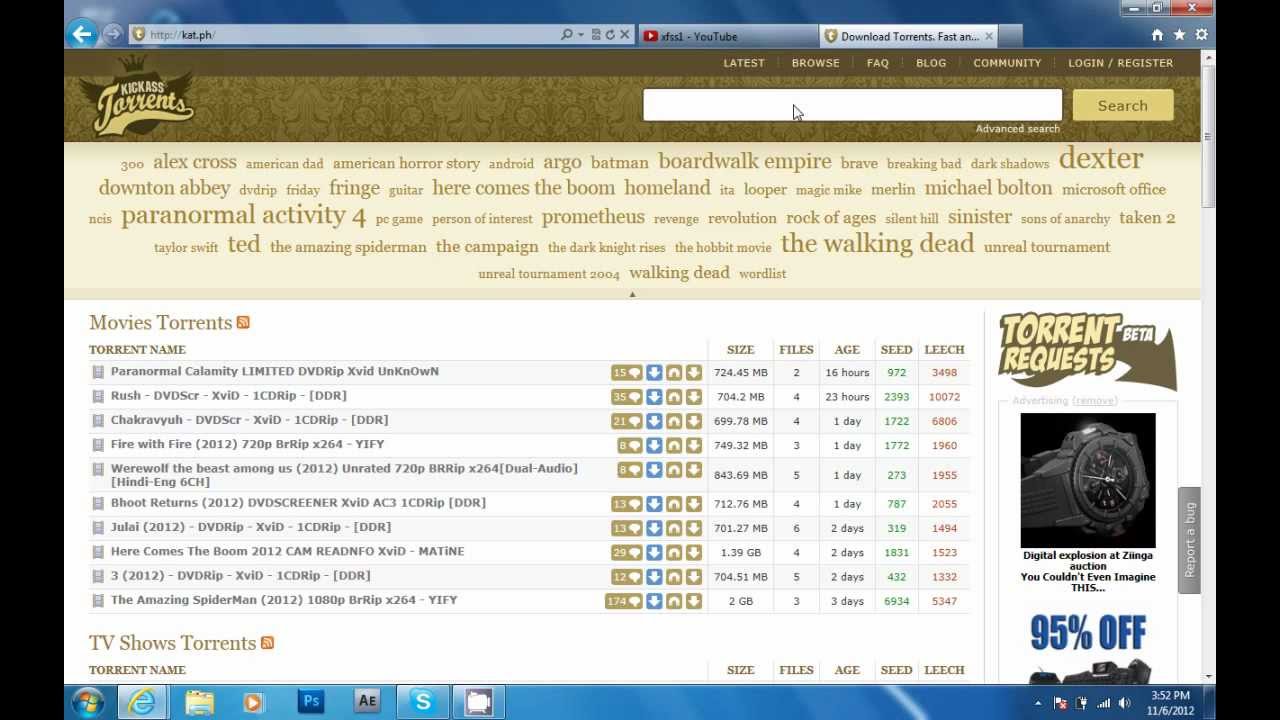Click the Advanced search link

pos(1017,128)
